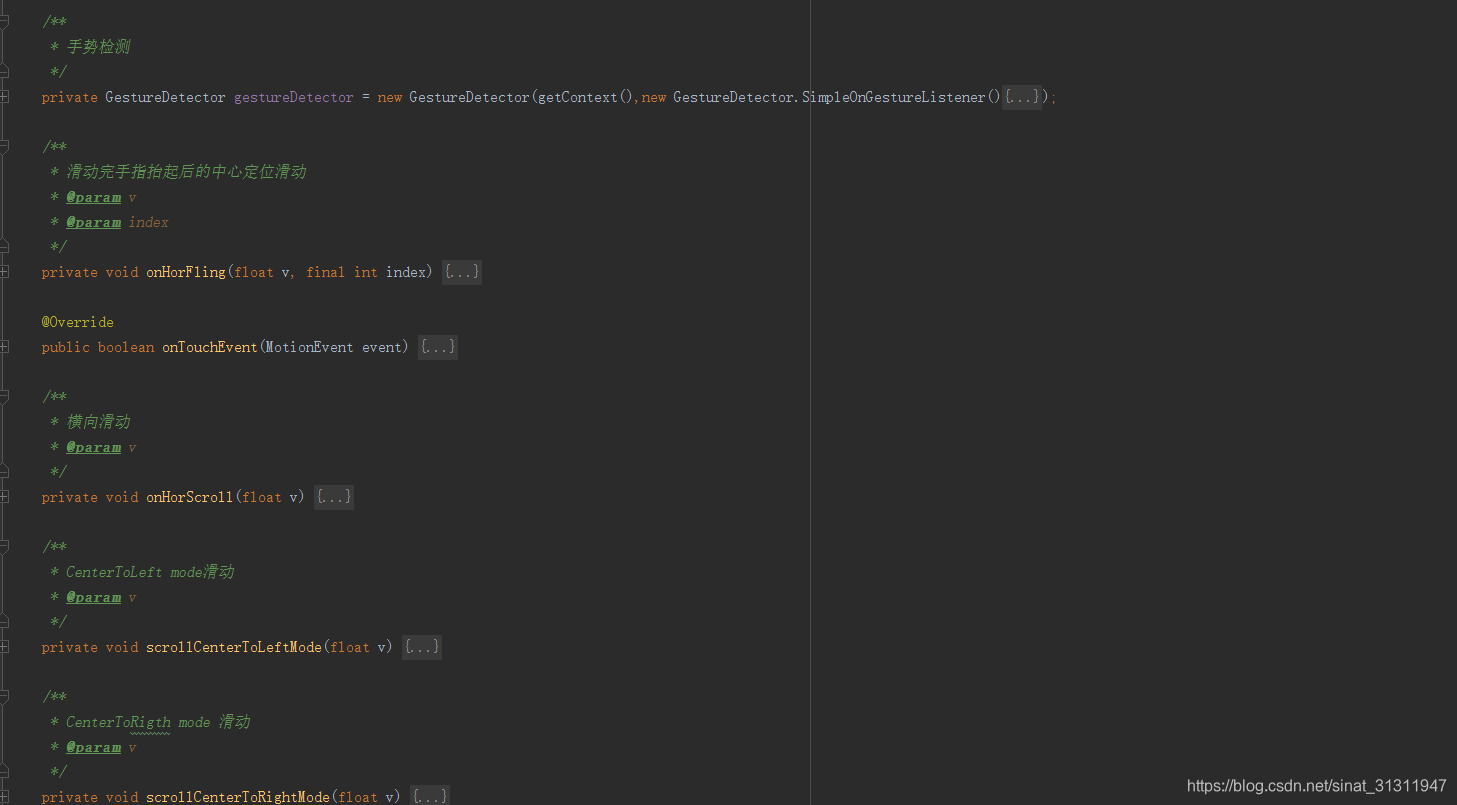Click the MotionEvent parameter type

pos(310,347)
